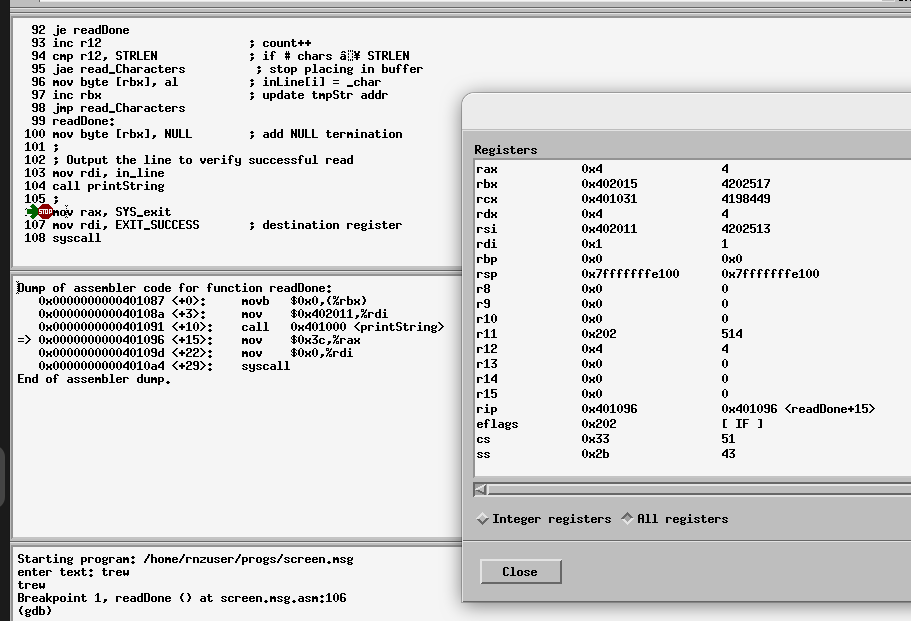Viewport: 911px width, 621px height.
Task: Select the Integer registers radio option
Action: pyautogui.click(x=543, y=519)
